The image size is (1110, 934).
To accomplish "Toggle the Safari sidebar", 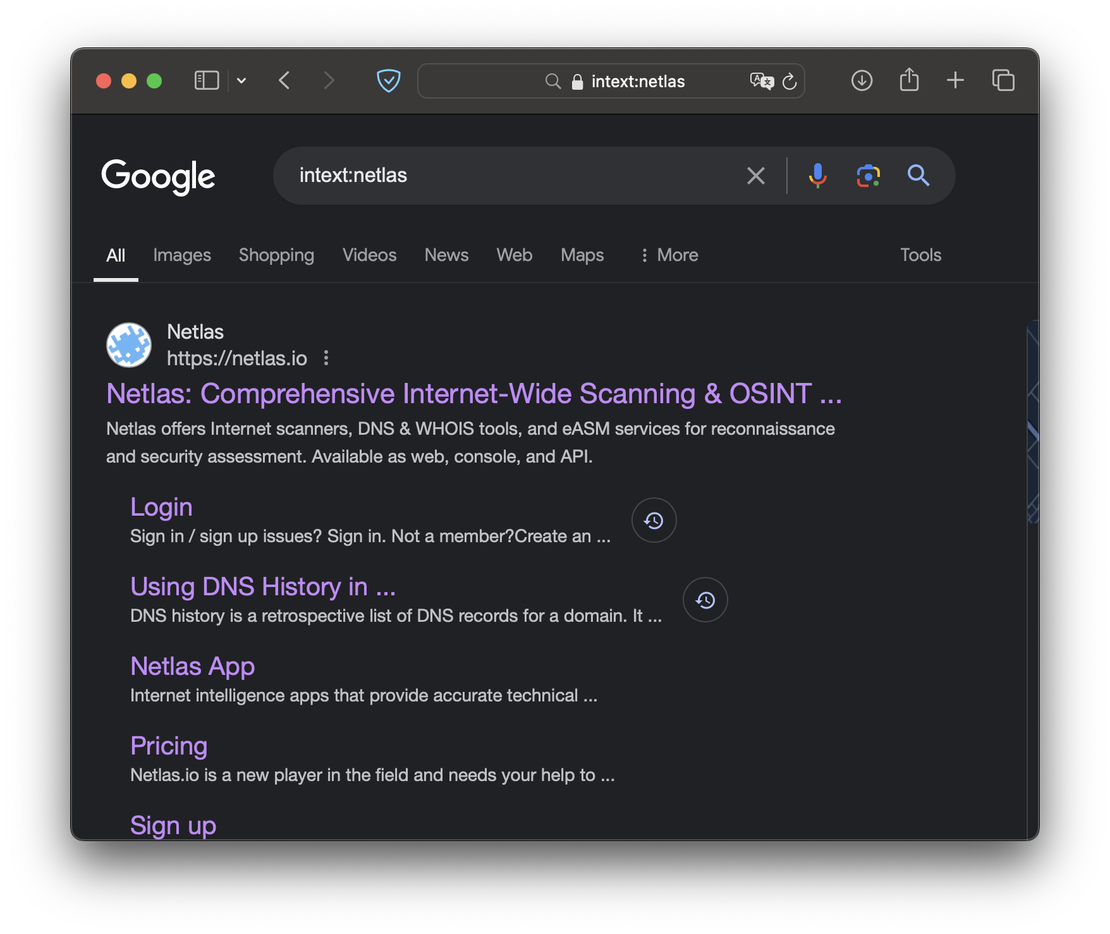I will coord(206,80).
